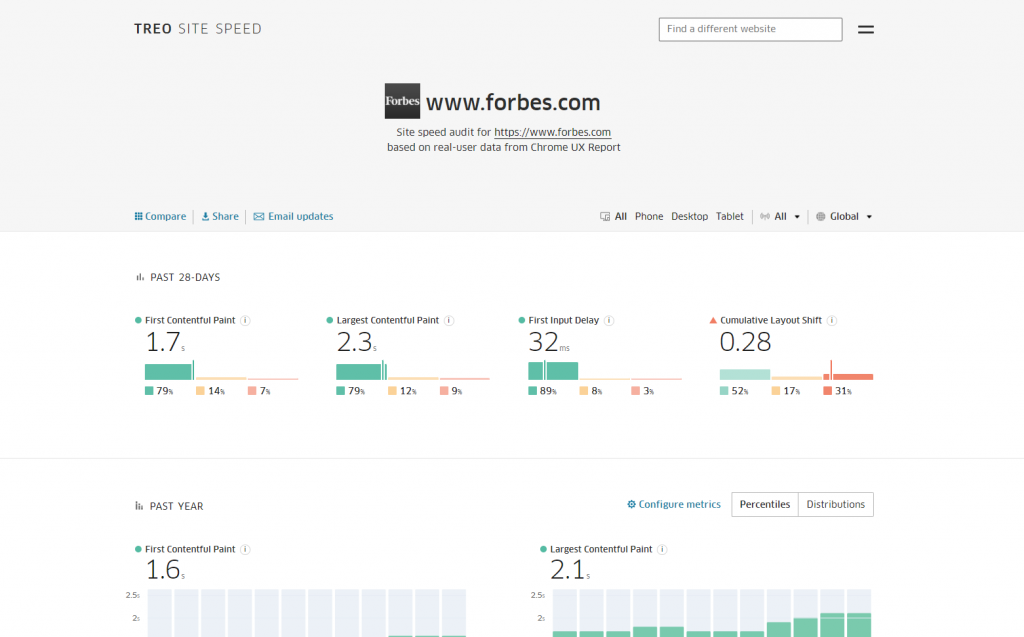Open info icon for First Input Delay
The image size is (1024, 637).
coord(609,320)
